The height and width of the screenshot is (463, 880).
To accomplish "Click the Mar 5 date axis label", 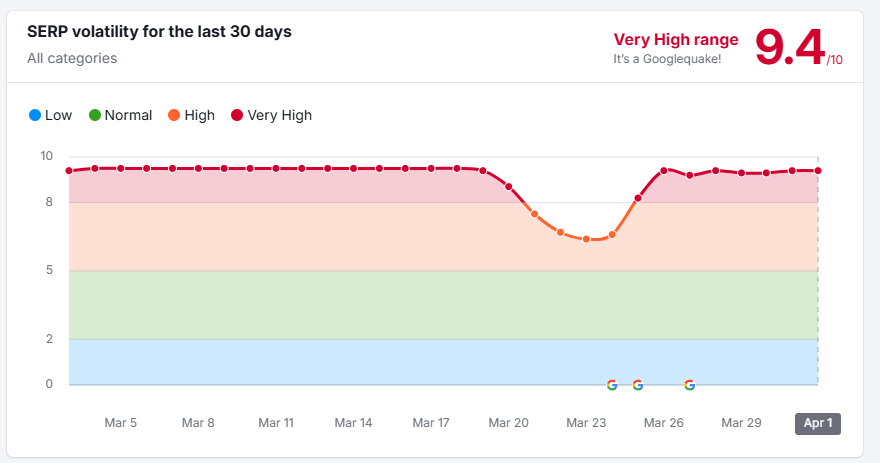I will 121,423.
